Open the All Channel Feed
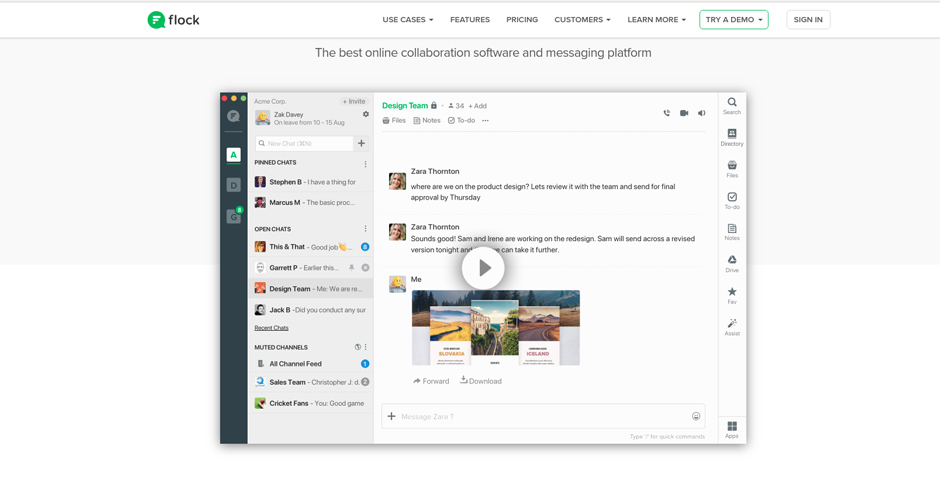 point(311,364)
